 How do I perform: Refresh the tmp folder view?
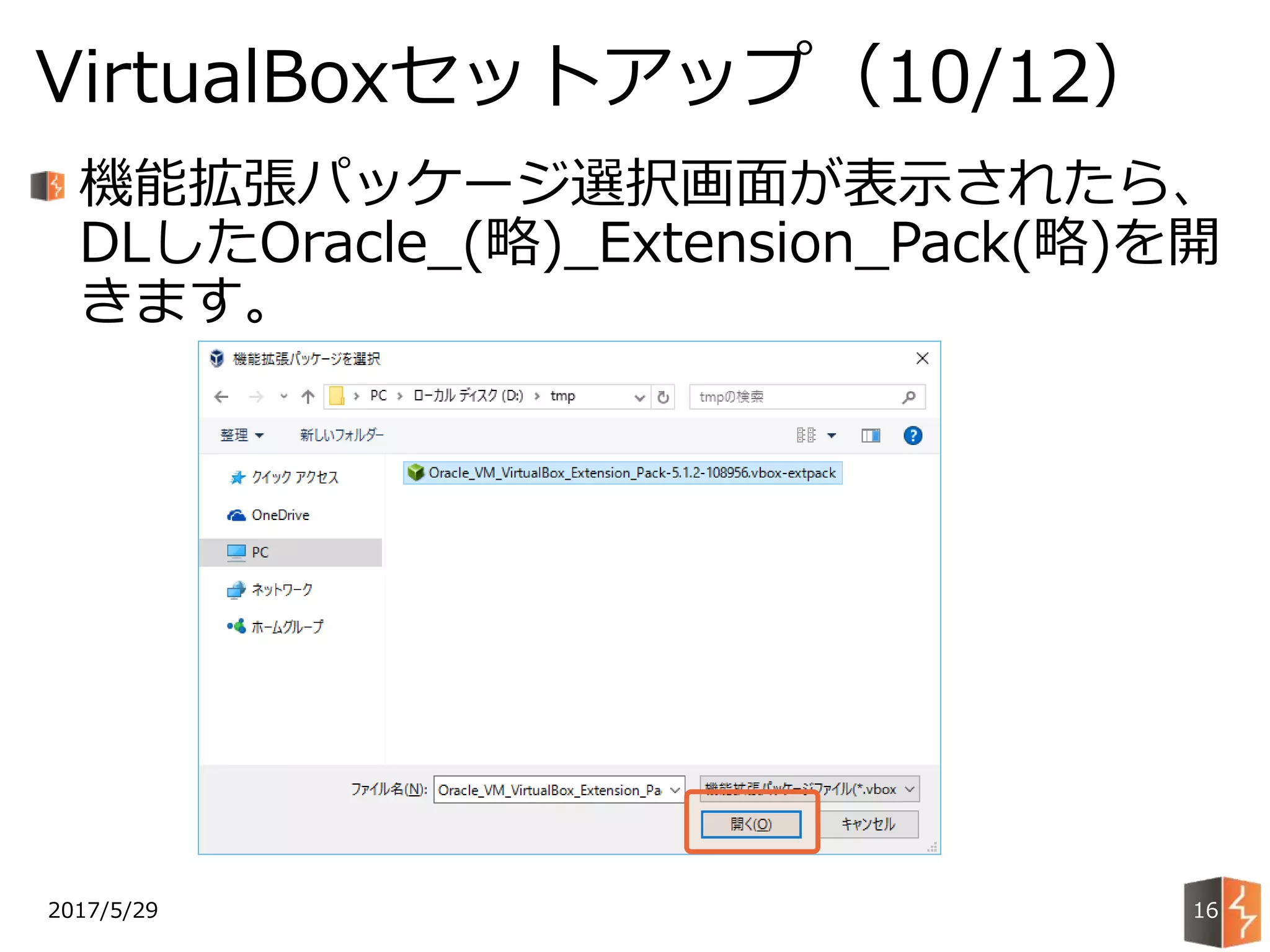pos(663,397)
